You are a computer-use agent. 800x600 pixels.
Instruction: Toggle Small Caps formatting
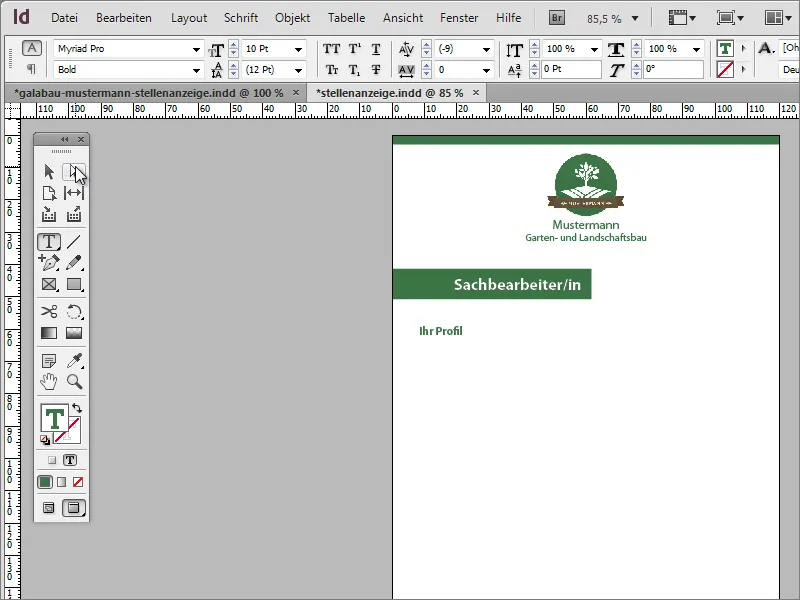(x=332, y=69)
